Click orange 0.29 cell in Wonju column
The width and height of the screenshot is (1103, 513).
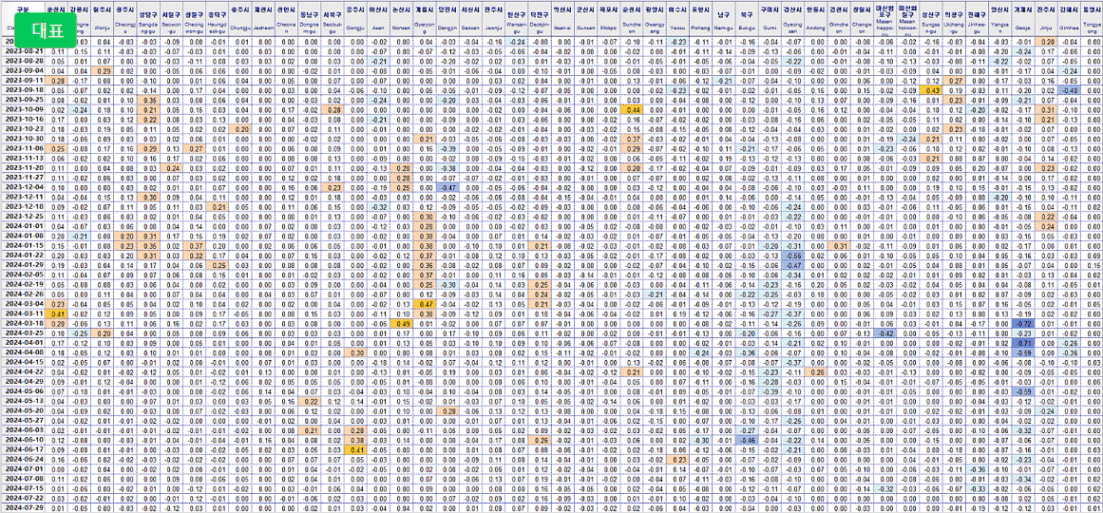(103, 71)
